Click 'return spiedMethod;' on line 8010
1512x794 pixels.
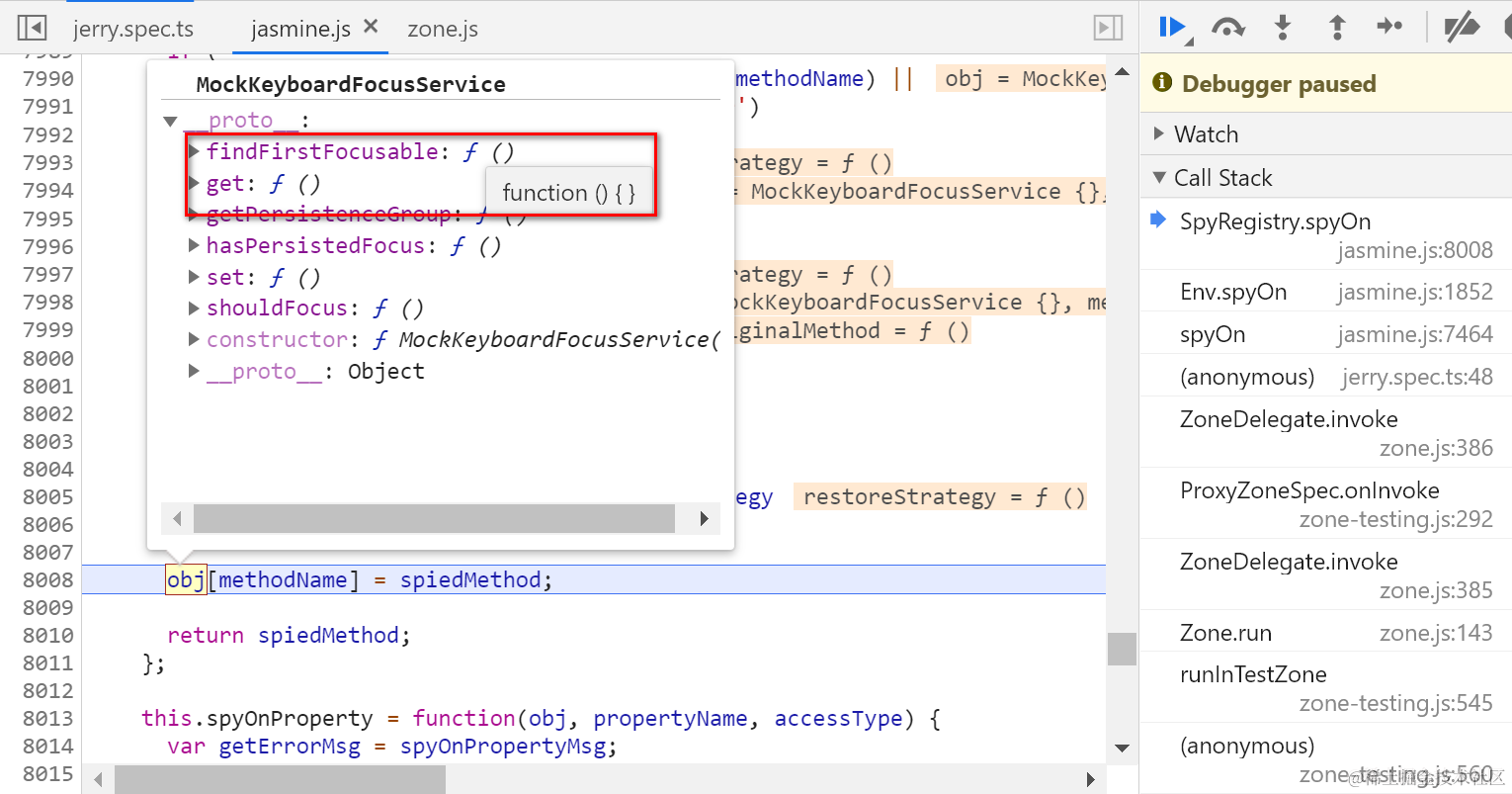tap(289, 635)
